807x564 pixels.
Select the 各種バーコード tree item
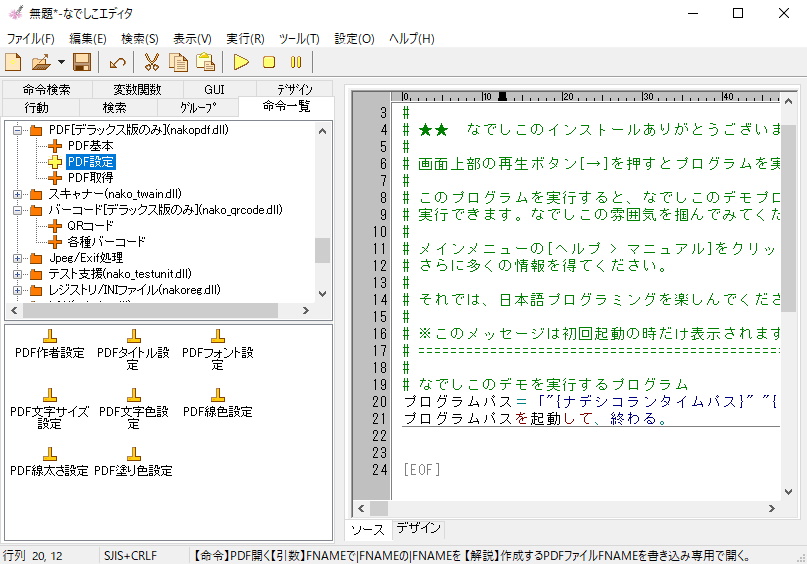107,241
